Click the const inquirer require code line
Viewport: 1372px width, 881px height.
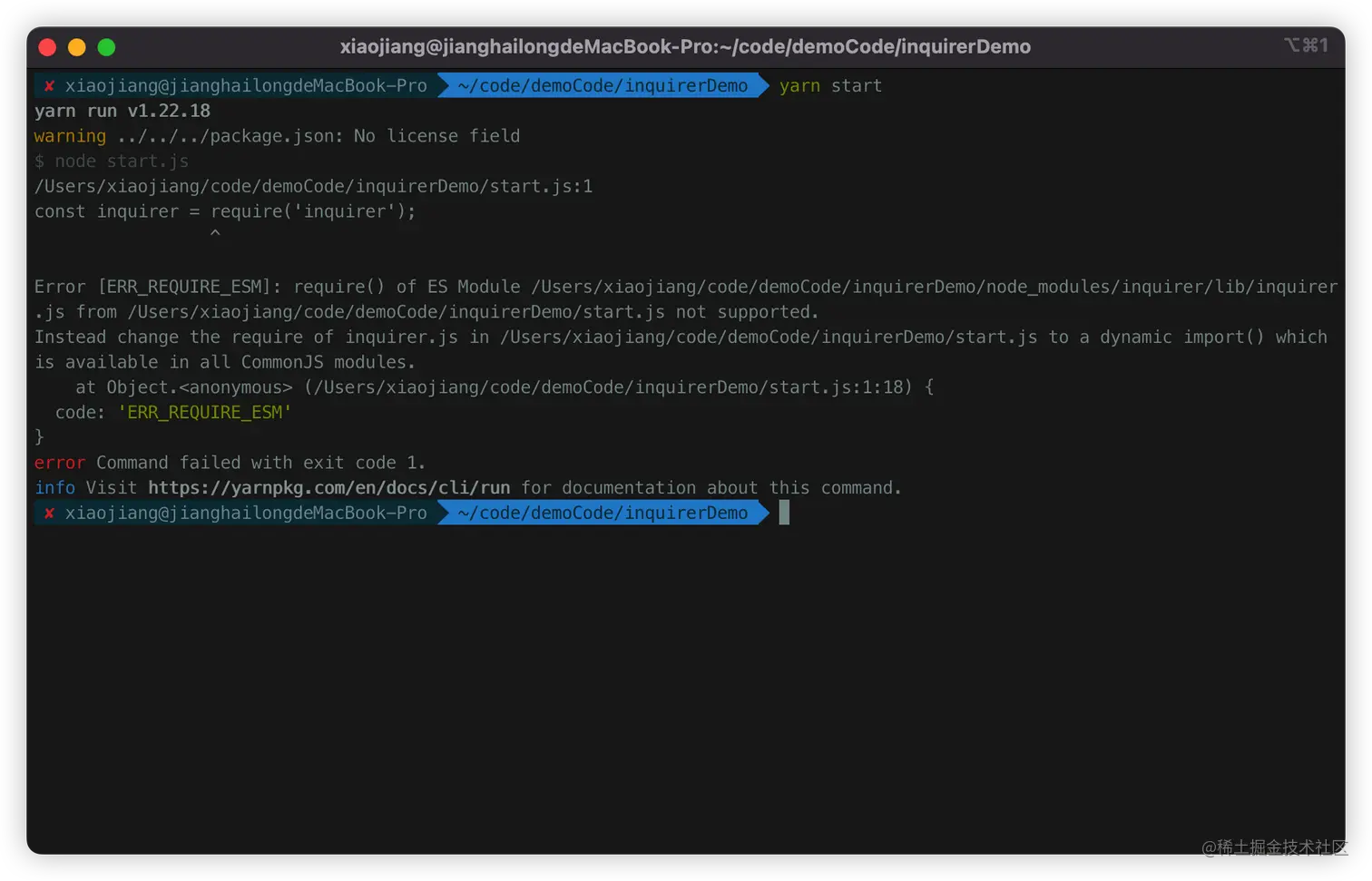click(x=225, y=211)
